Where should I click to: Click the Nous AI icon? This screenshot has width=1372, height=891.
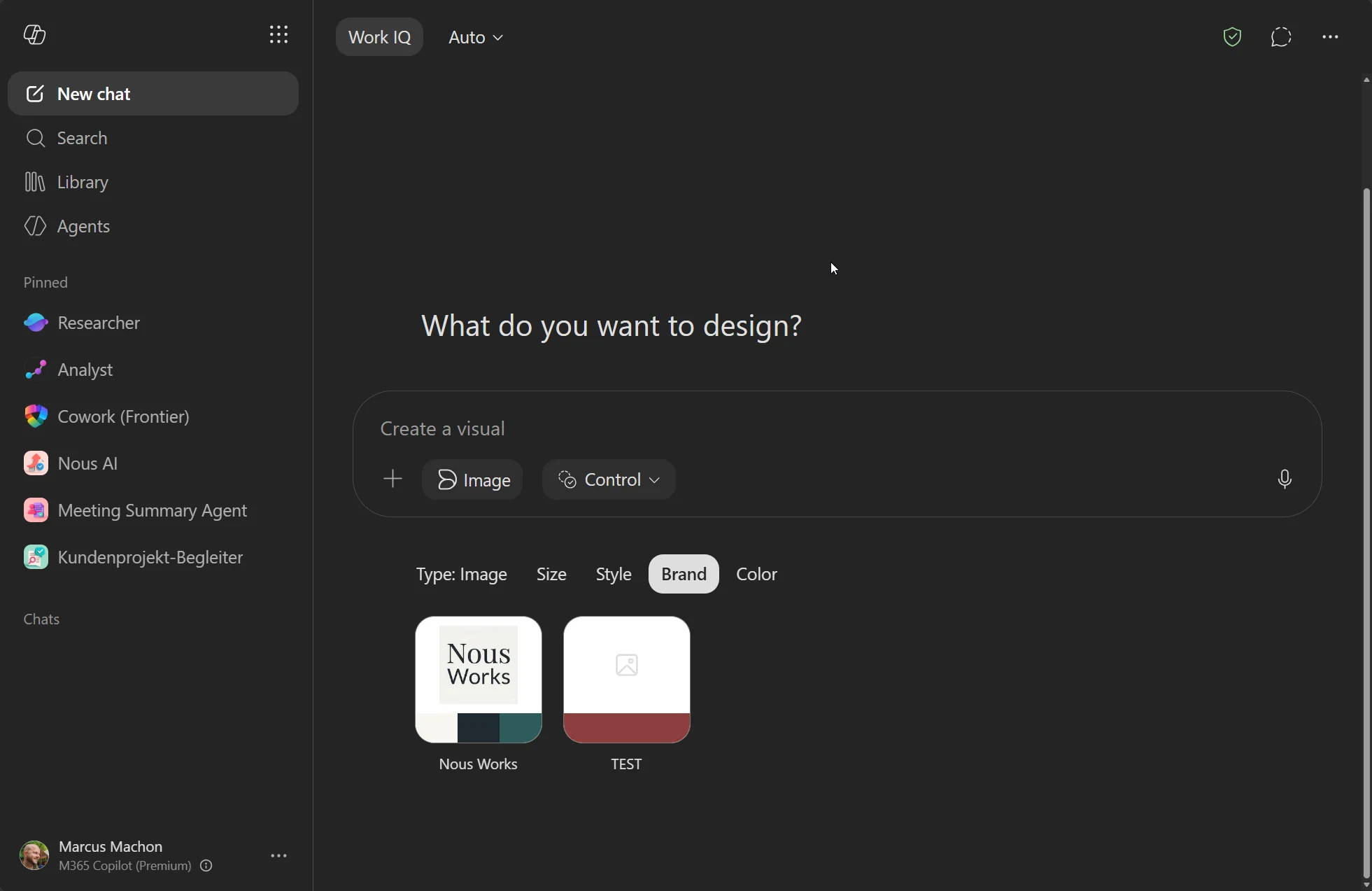click(36, 463)
